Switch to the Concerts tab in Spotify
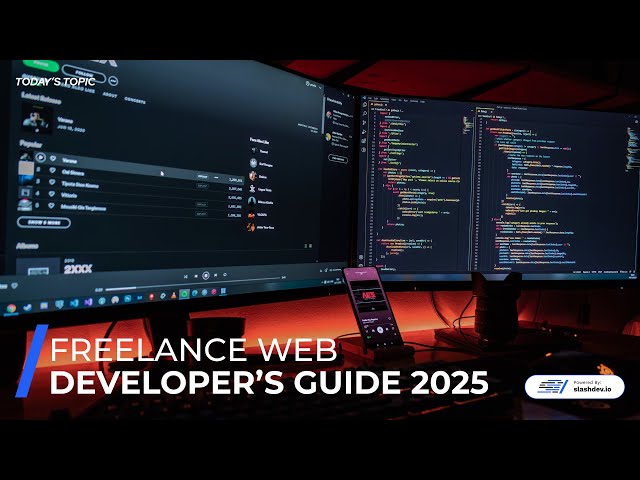 (x=135, y=99)
